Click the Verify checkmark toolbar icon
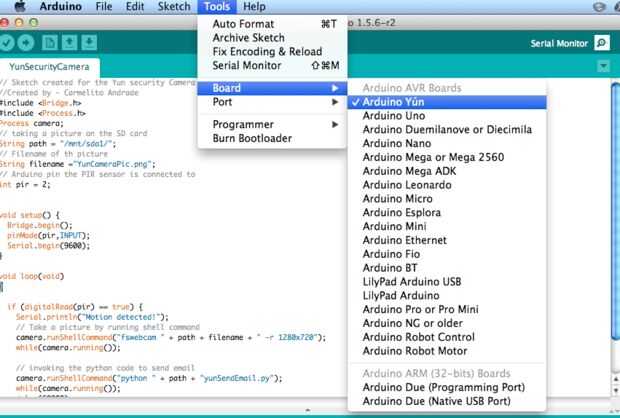This screenshot has height=418, width=620. click(6, 43)
